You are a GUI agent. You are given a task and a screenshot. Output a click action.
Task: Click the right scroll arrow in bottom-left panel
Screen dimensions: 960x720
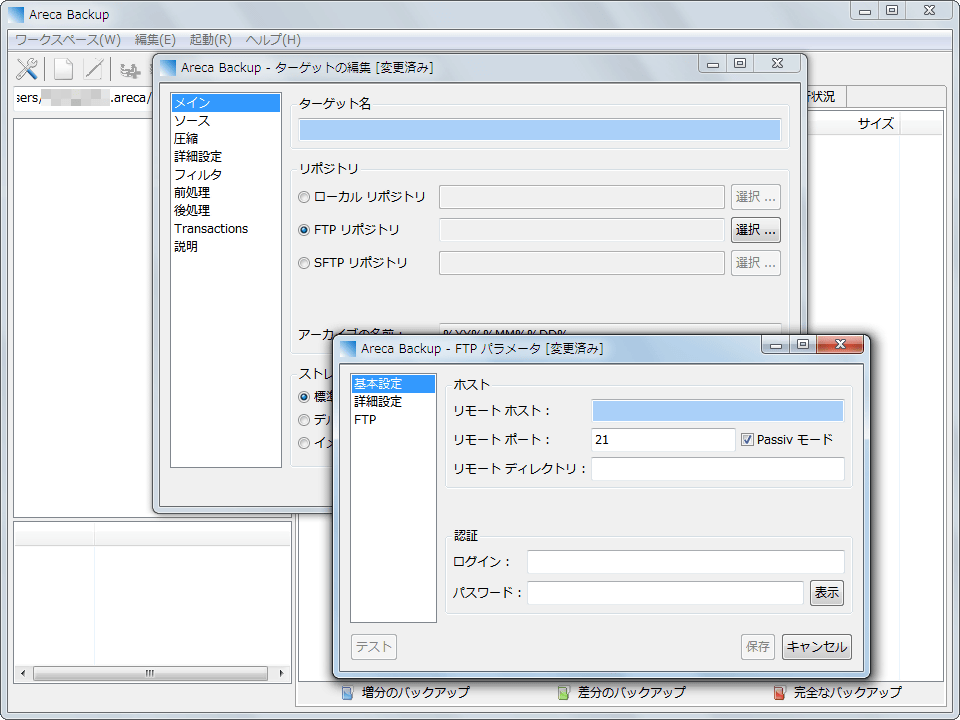coord(281,673)
